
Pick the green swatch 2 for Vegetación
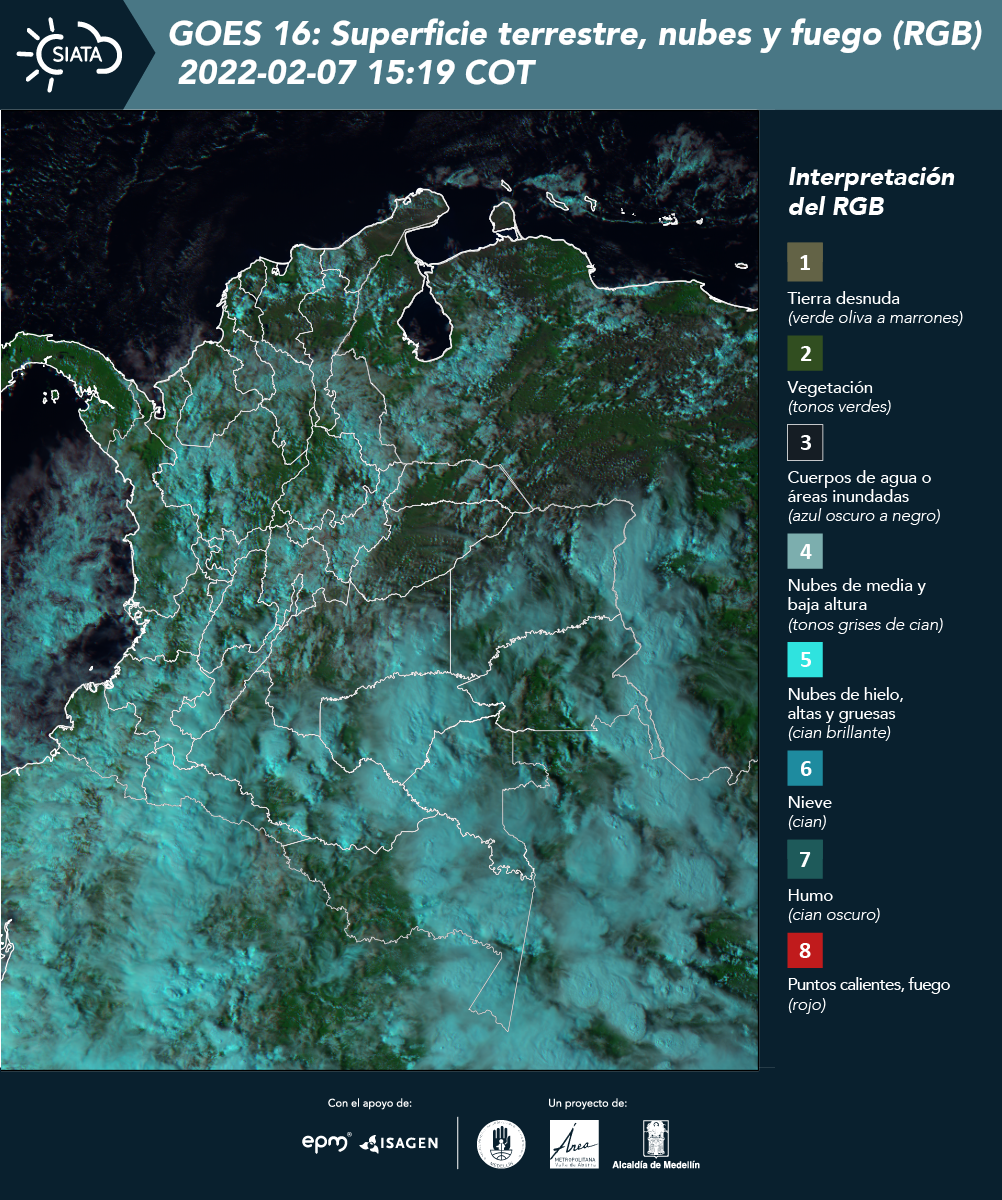pyautogui.click(x=805, y=353)
